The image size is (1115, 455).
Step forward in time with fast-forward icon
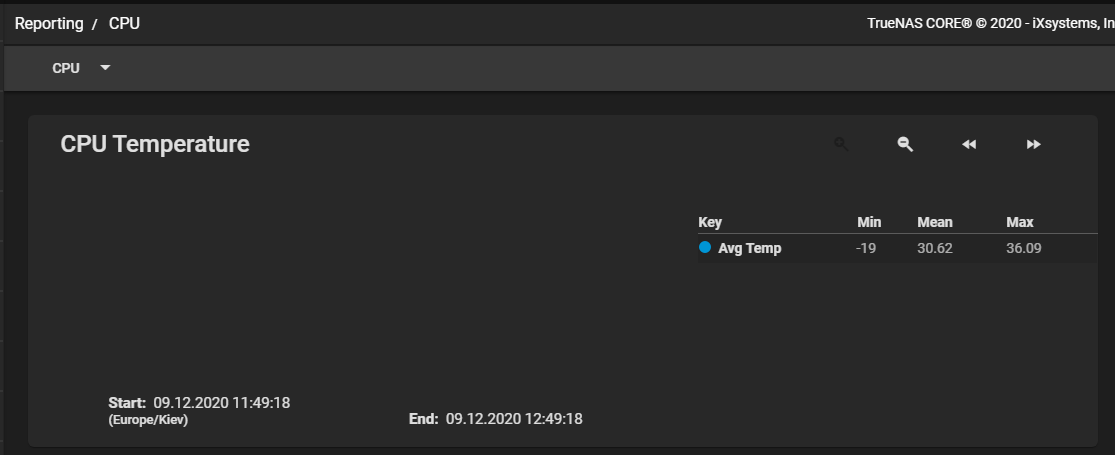coord(1033,144)
